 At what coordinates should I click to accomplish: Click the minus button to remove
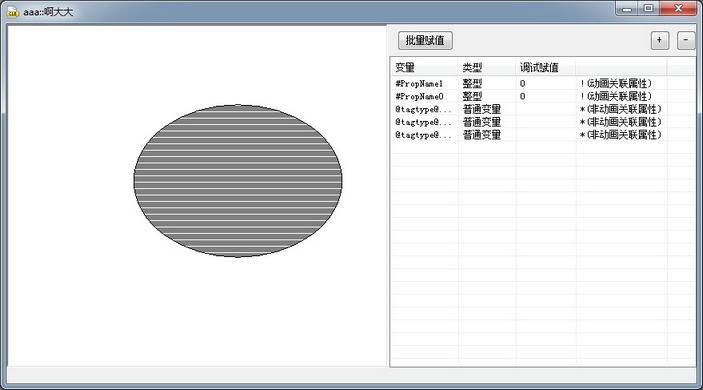tap(686, 40)
